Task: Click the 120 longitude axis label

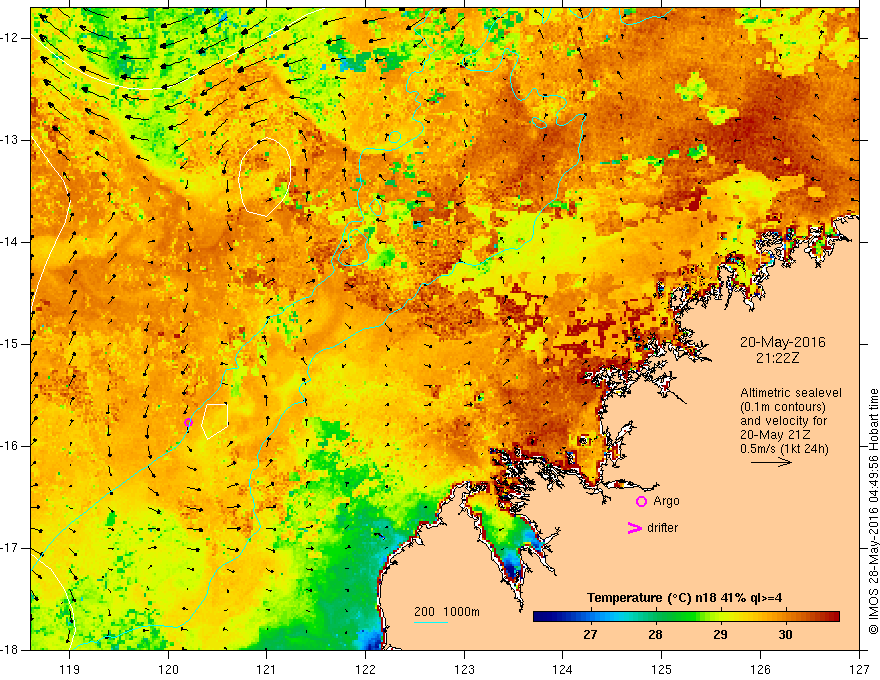Action: (168, 669)
